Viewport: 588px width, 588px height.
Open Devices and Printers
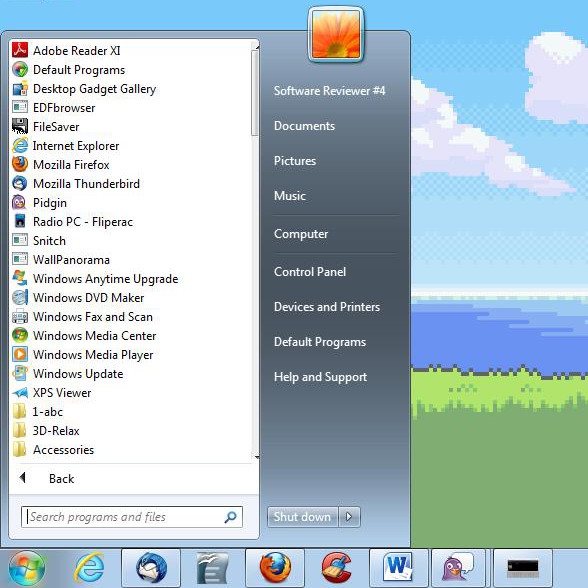(327, 307)
